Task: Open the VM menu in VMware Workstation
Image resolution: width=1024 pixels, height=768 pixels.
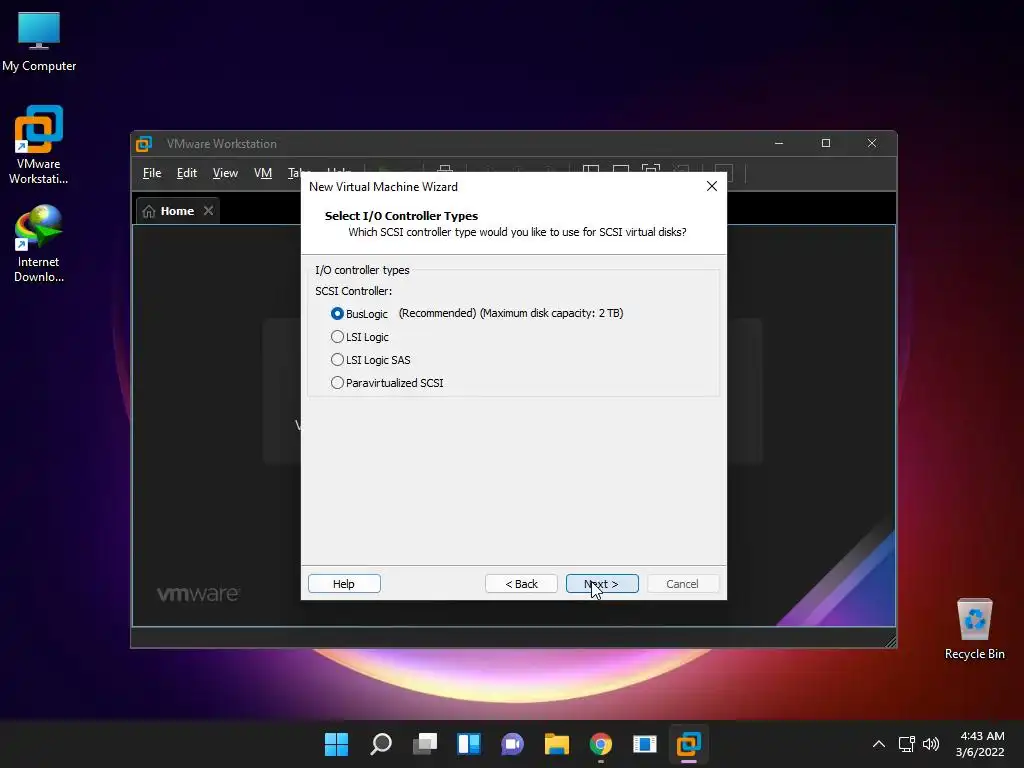Action: (263, 173)
